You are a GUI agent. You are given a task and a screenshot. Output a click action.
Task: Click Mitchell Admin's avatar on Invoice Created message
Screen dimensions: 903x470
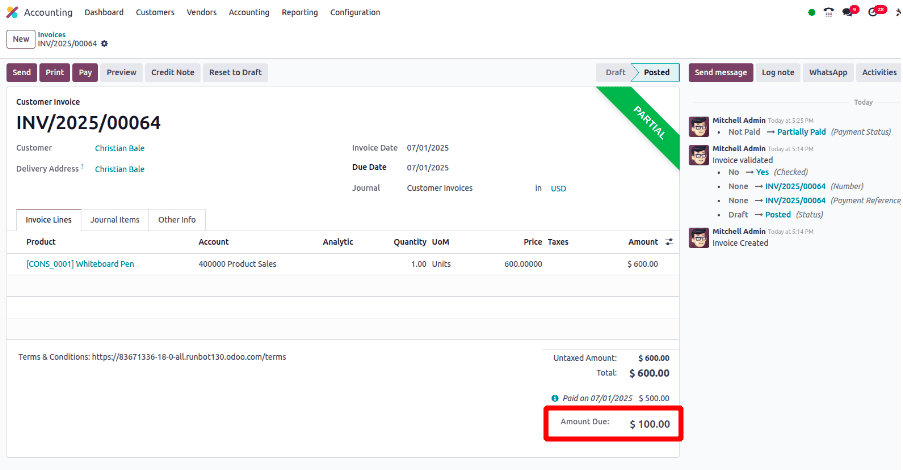click(699, 237)
